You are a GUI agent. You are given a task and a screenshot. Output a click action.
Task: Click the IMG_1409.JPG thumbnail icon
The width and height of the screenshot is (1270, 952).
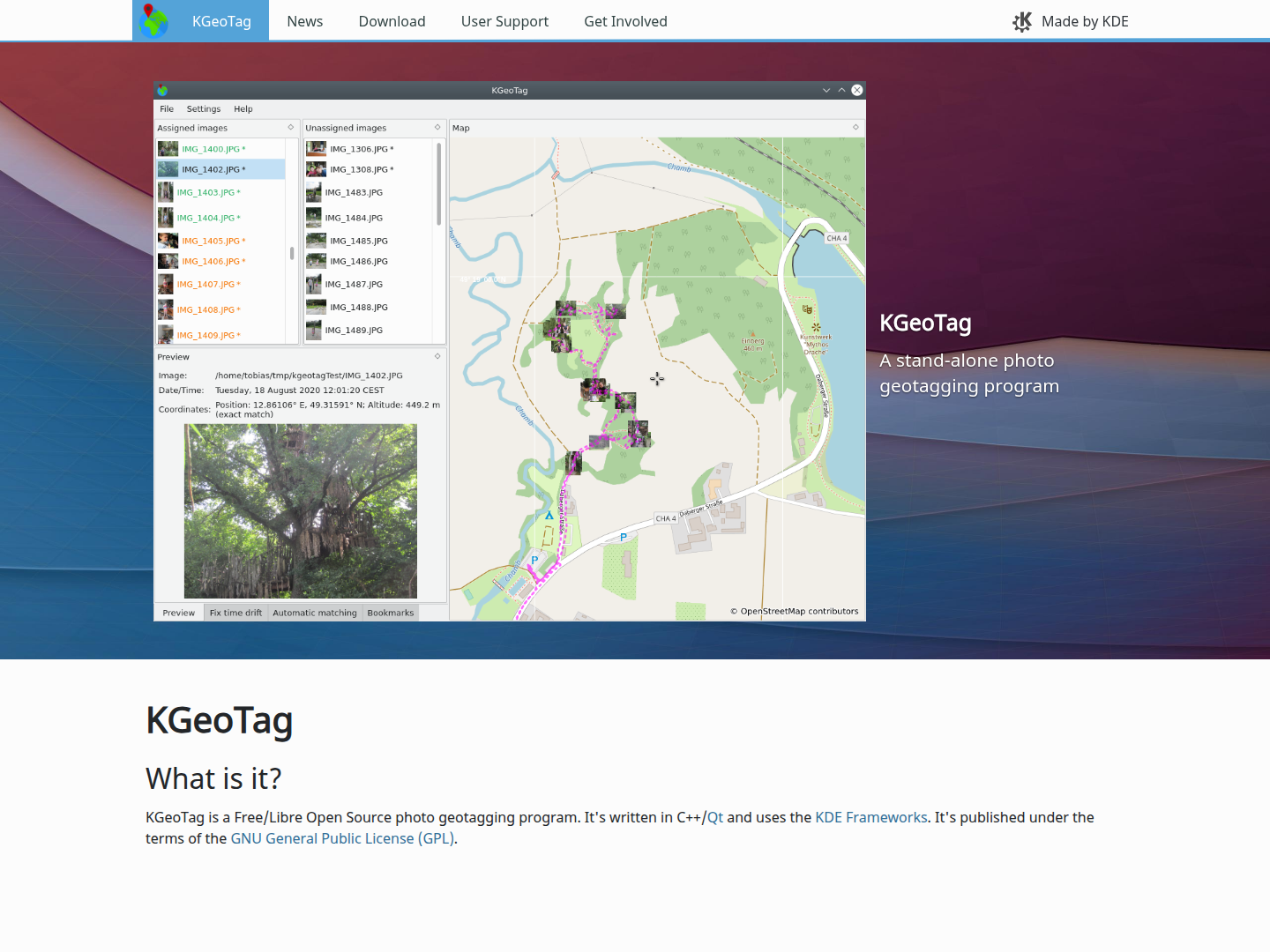point(165,334)
